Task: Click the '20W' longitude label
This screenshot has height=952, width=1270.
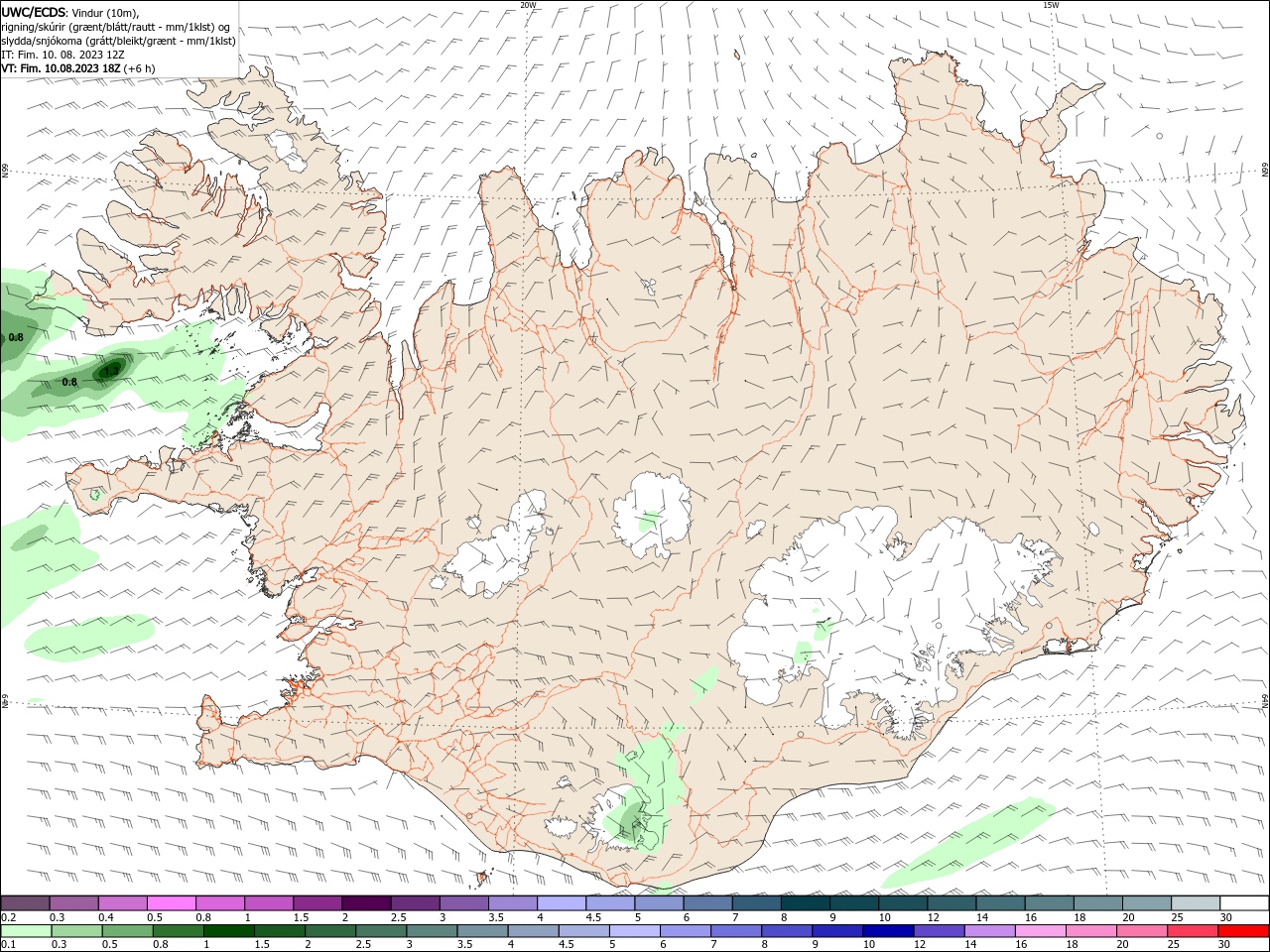Action: point(528,5)
